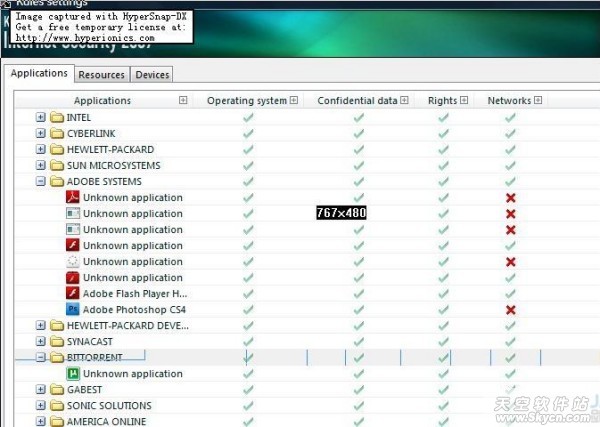600x427 pixels.
Task: Select the SONIC SOLUTIONS group label
Action: 109,406
